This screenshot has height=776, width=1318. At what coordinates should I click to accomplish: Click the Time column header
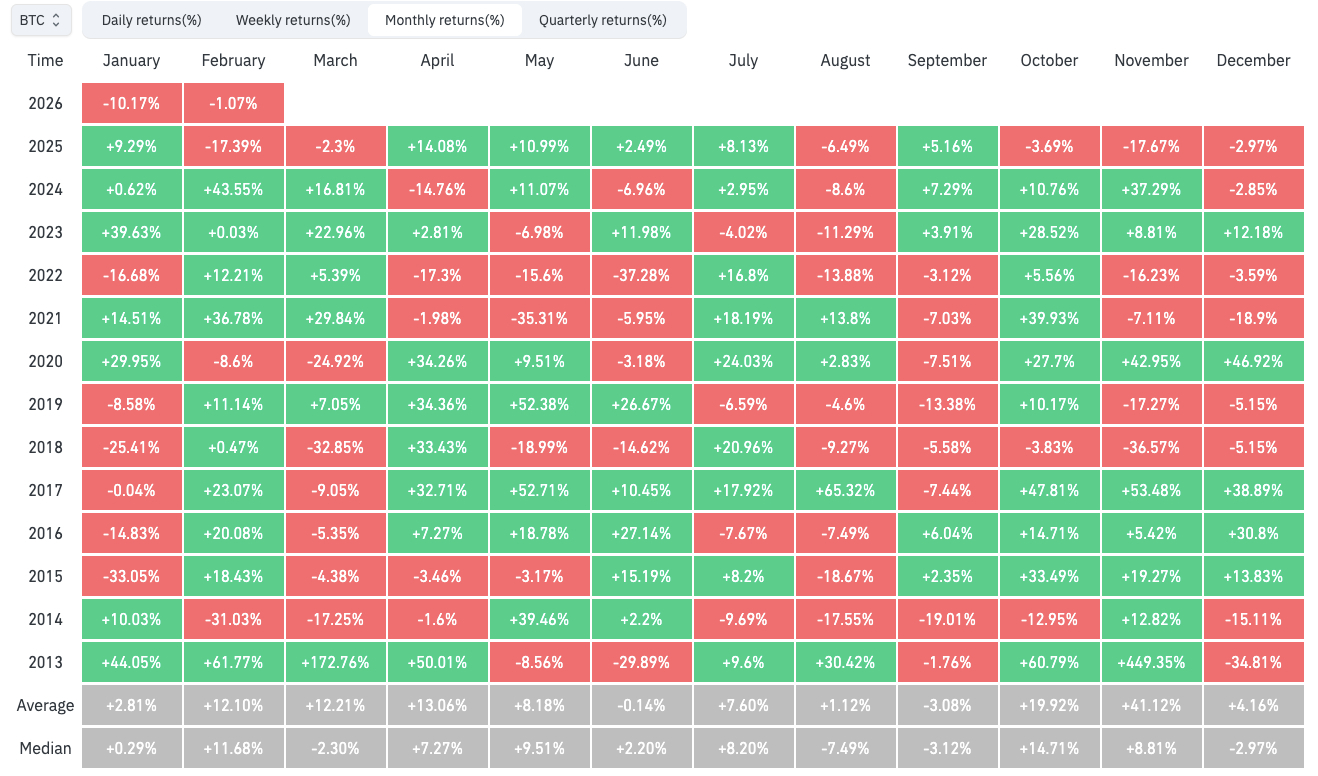click(45, 60)
